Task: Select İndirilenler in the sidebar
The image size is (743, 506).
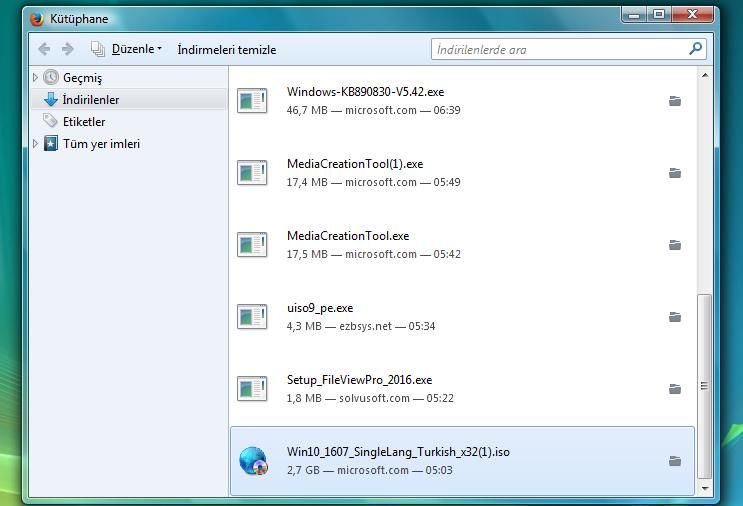Action: [x=91, y=99]
